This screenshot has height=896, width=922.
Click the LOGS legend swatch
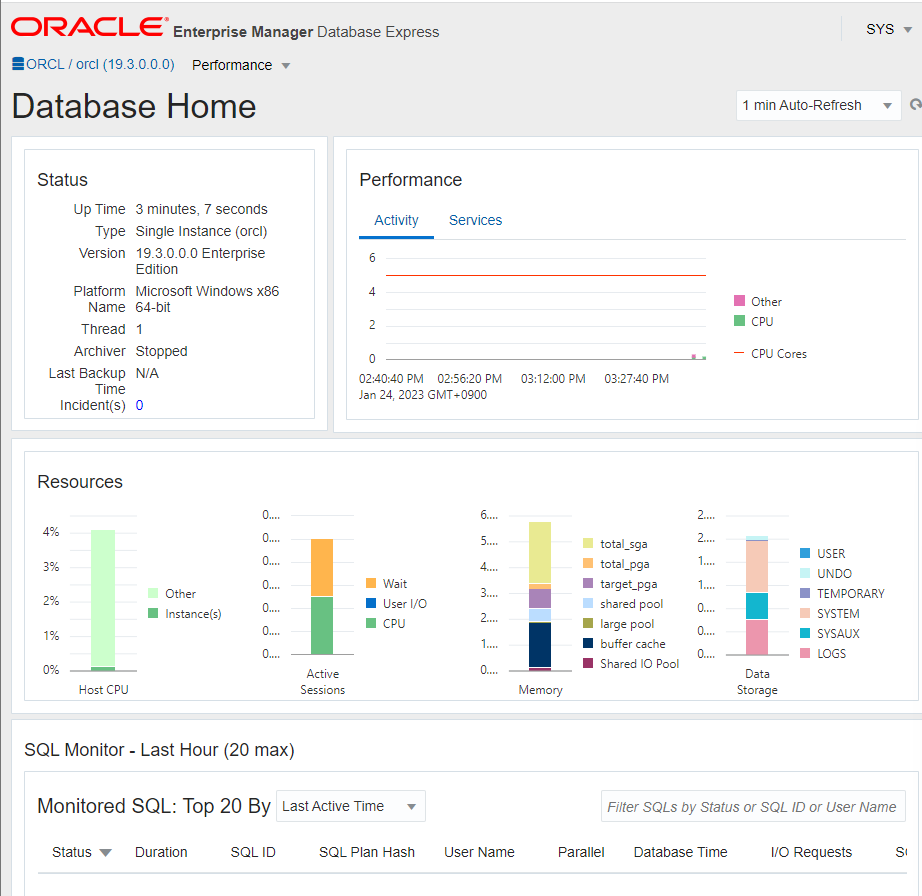point(805,653)
